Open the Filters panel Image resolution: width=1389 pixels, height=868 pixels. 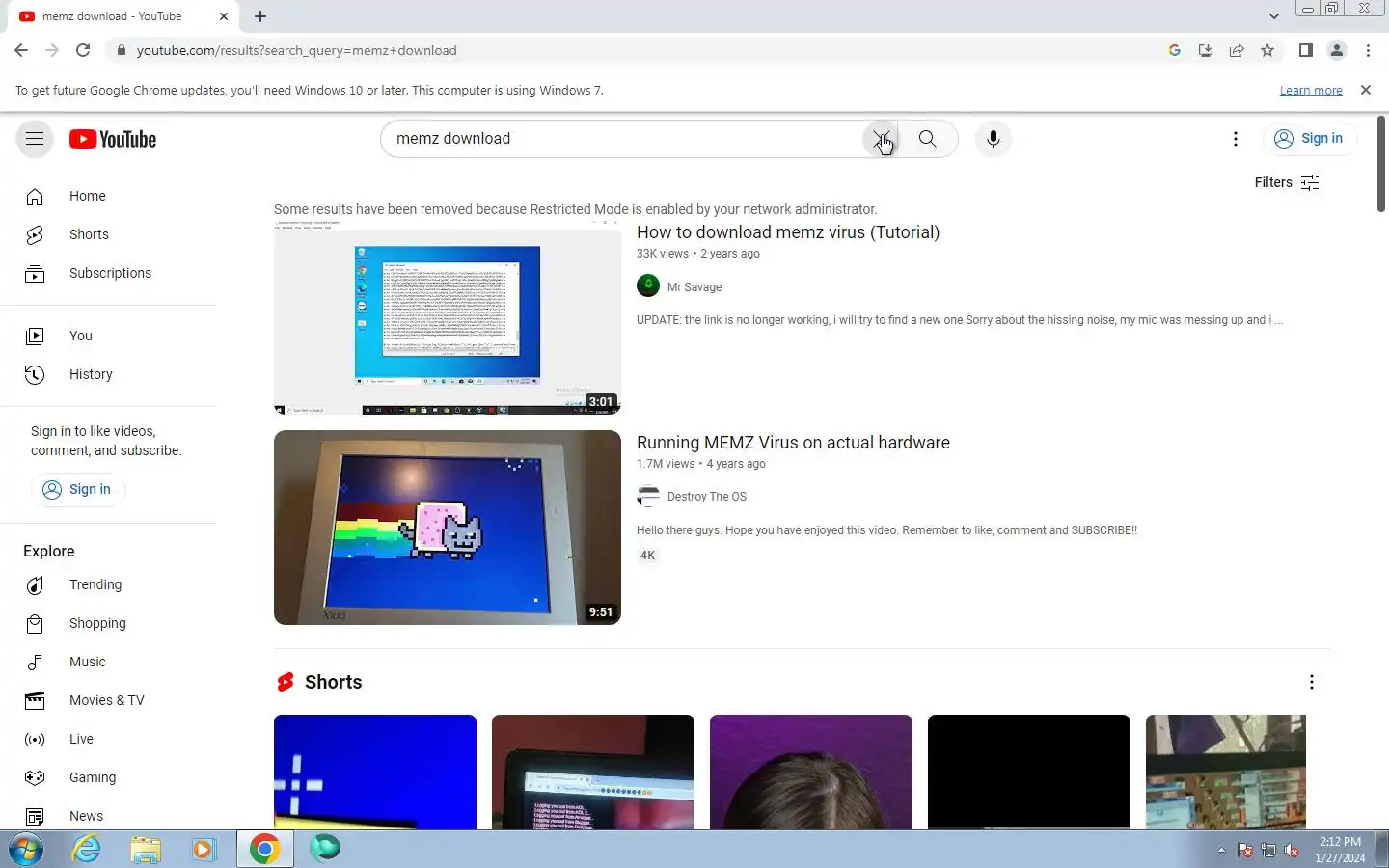(1287, 182)
